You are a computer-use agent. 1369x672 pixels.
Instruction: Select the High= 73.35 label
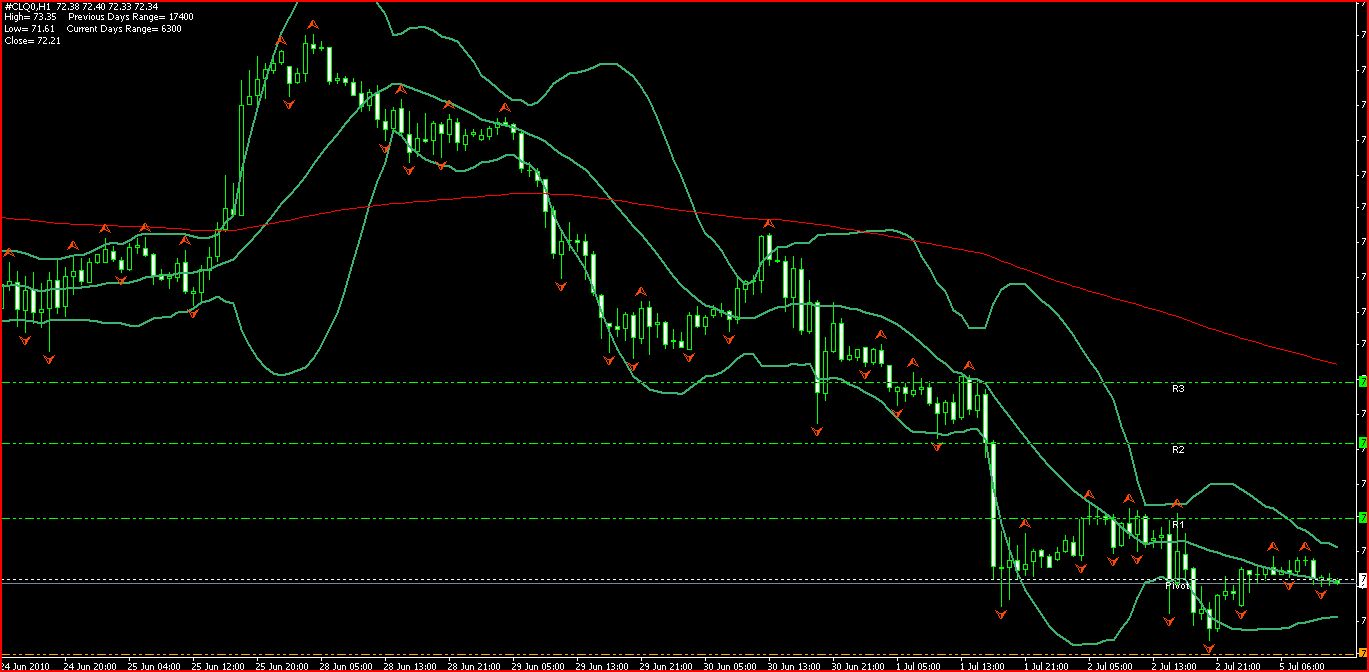(x=29, y=18)
